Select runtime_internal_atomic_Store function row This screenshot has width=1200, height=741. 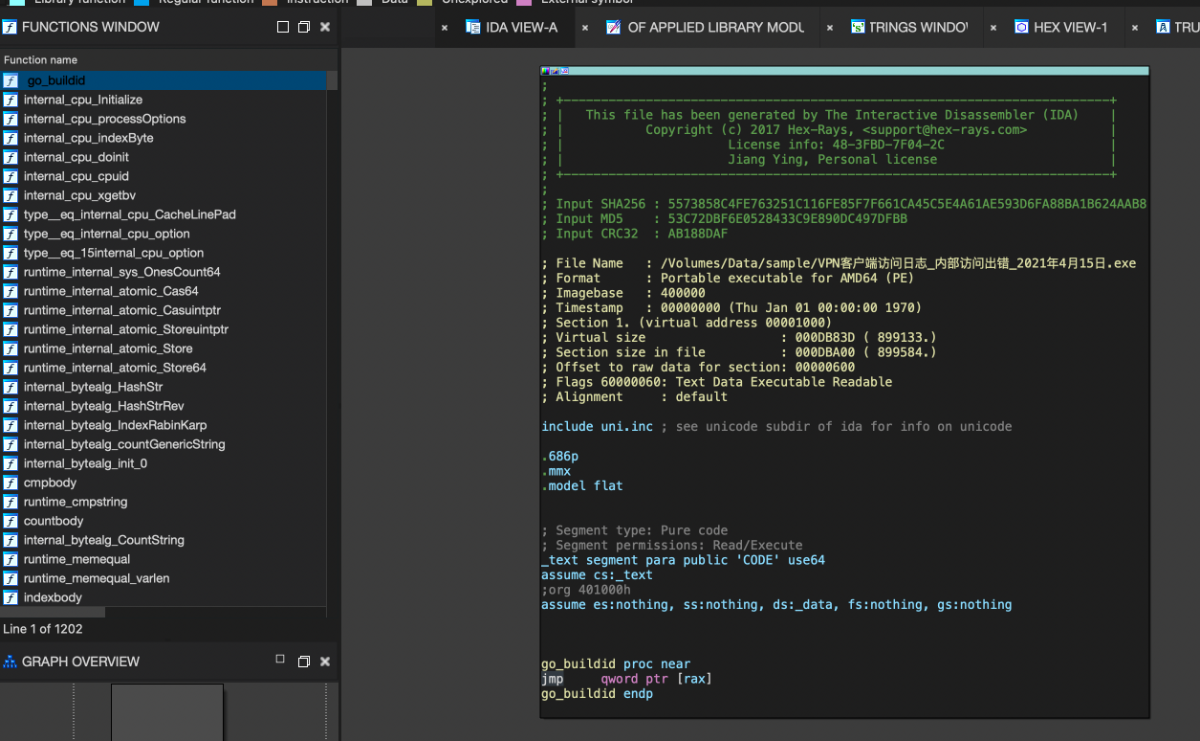pyautogui.click(x=163, y=349)
